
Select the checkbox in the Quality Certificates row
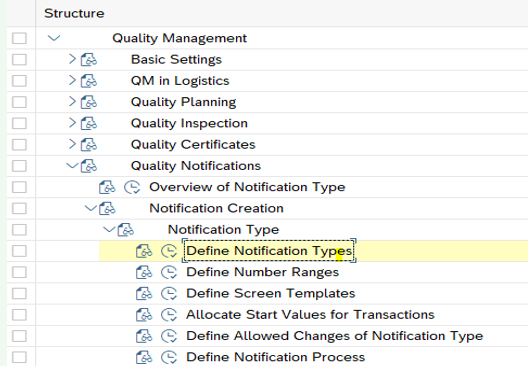(x=19, y=145)
